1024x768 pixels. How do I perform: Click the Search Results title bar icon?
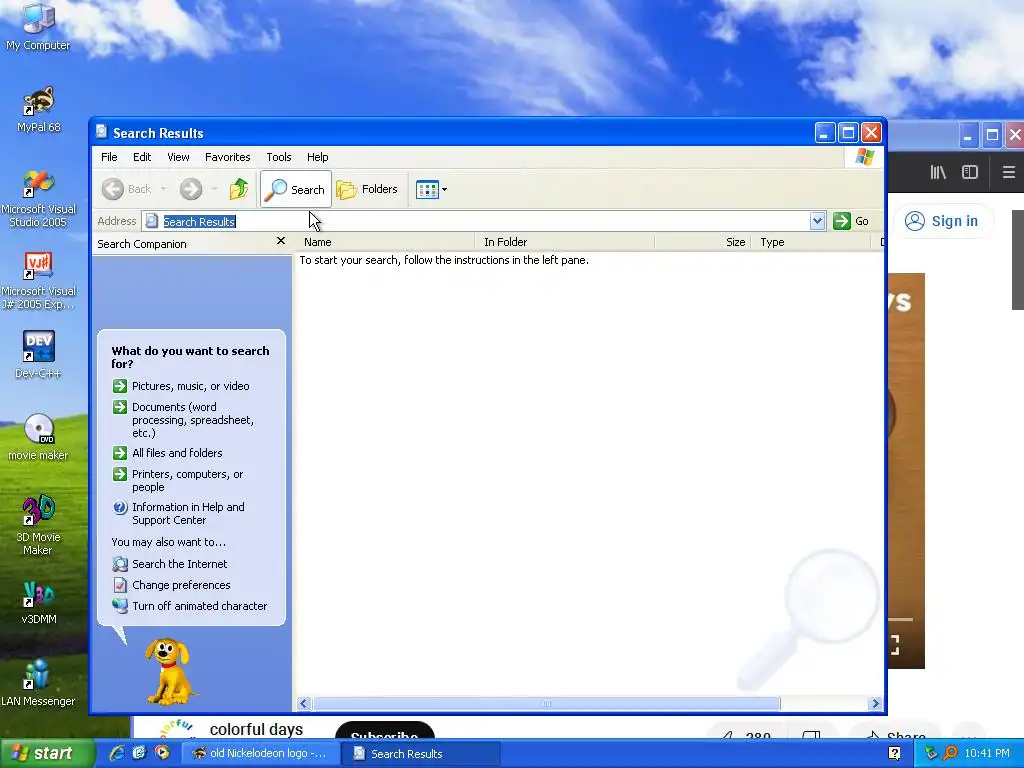point(102,133)
